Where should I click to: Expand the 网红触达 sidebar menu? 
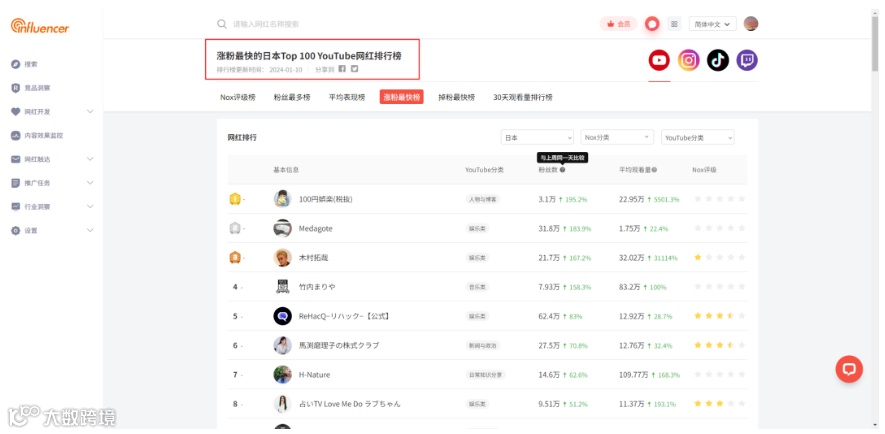(90, 159)
